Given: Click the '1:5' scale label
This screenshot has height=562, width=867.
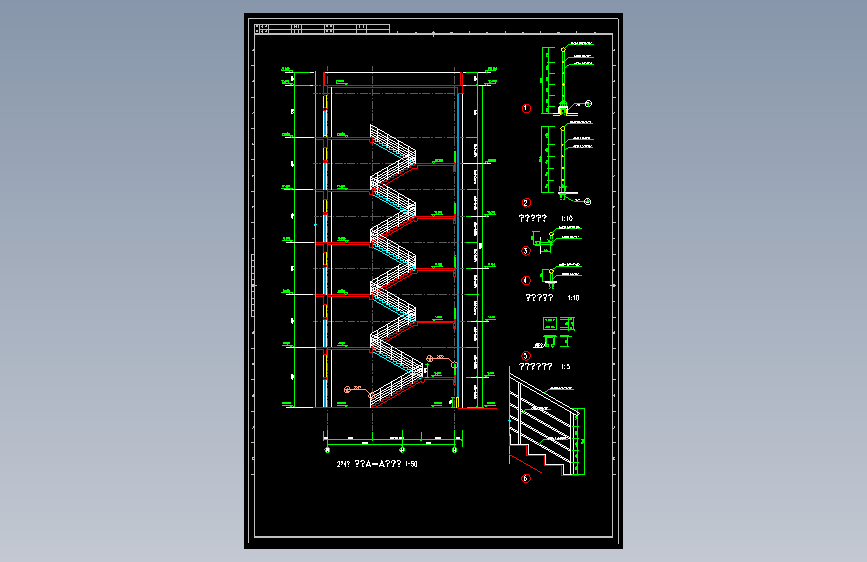Looking at the screenshot, I should tap(566, 367).
